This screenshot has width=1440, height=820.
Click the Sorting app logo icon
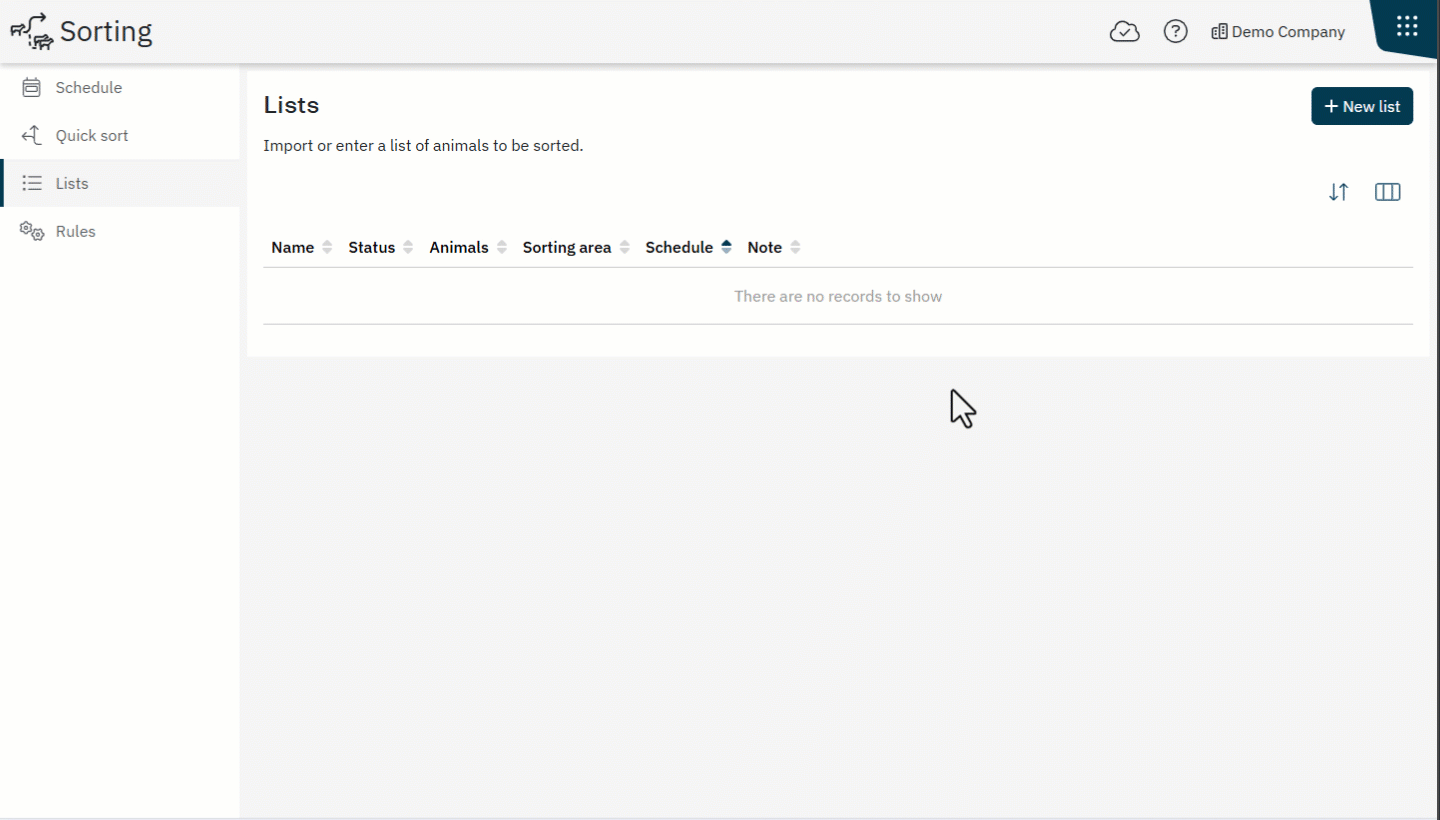click(31, 31)
